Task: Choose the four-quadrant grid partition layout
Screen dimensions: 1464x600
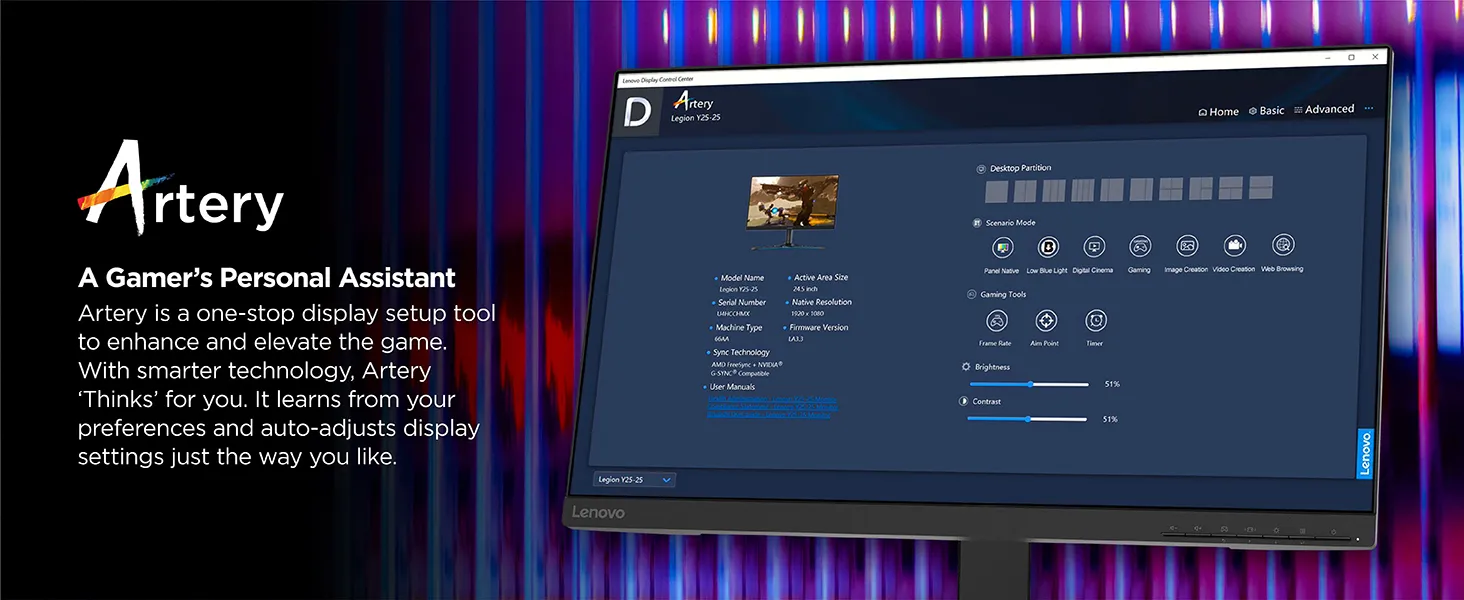Action: (1171, 188)
